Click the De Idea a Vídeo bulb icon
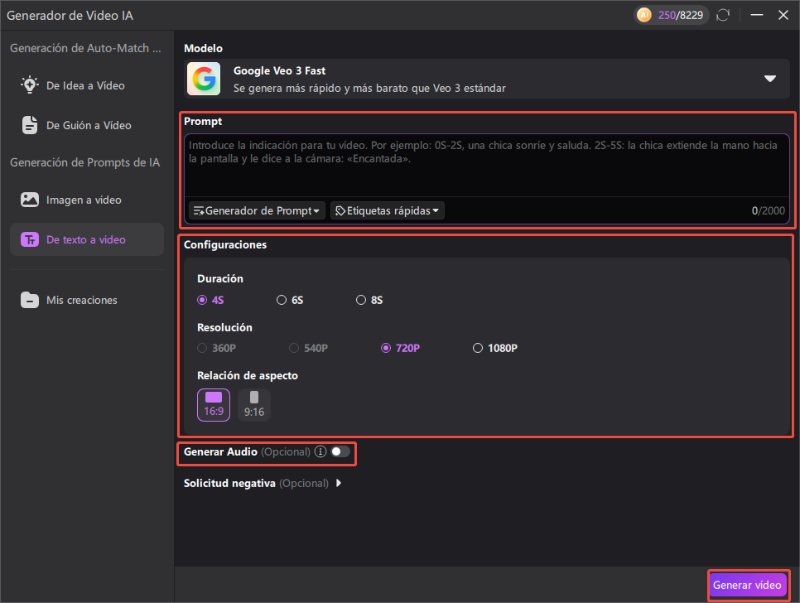 [x=29, y=85]
